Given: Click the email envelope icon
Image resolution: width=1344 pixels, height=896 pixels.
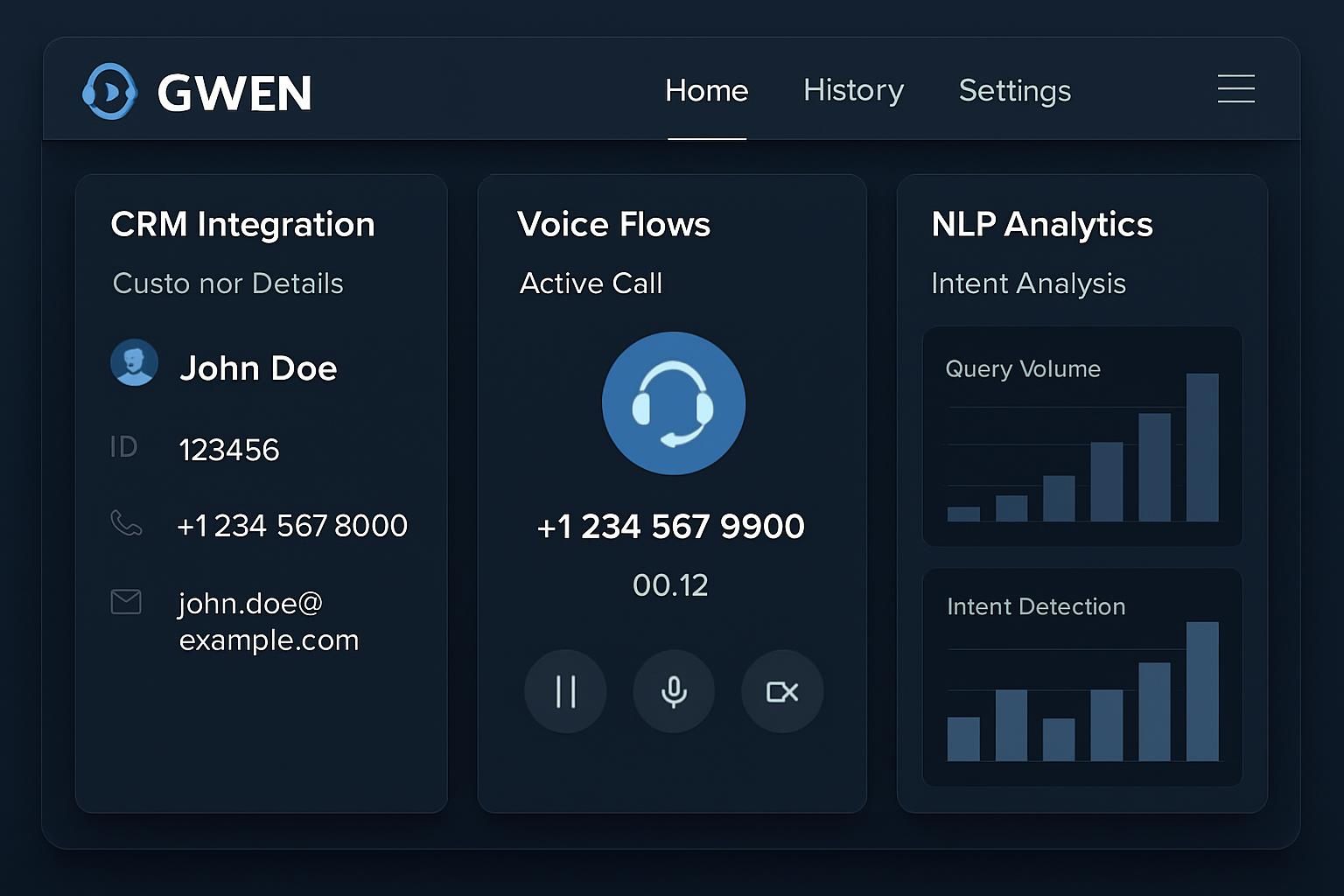Looking at the screenshot, I should tap(126, 602).
